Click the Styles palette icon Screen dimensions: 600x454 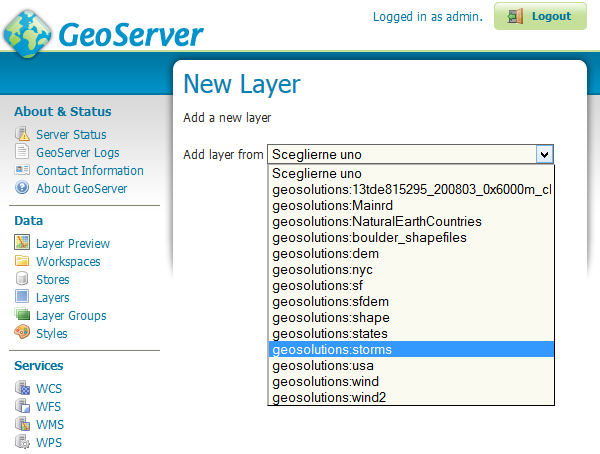(22, 332)
